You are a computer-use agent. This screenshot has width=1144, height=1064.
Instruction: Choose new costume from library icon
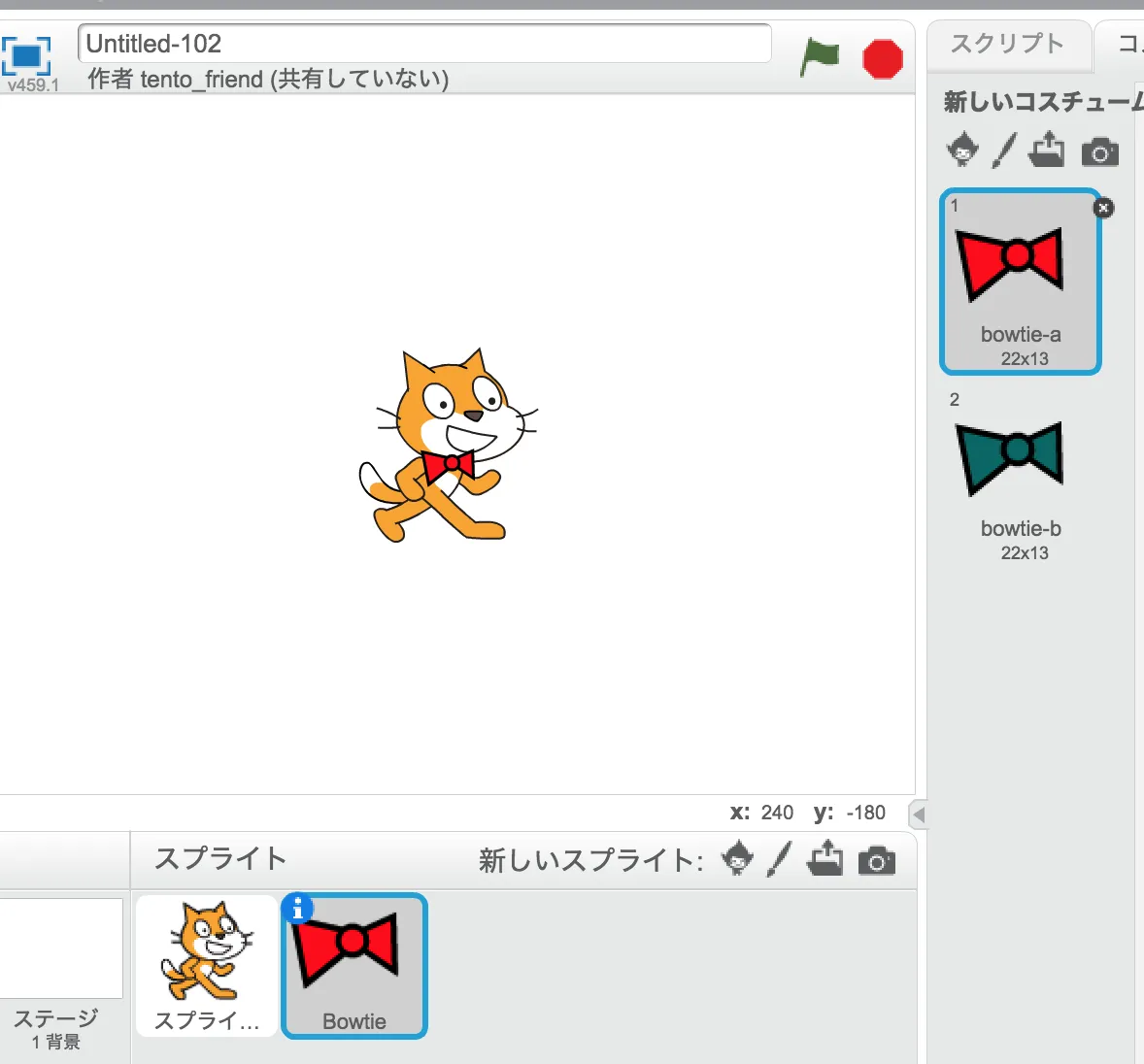[x=962, y=150]
